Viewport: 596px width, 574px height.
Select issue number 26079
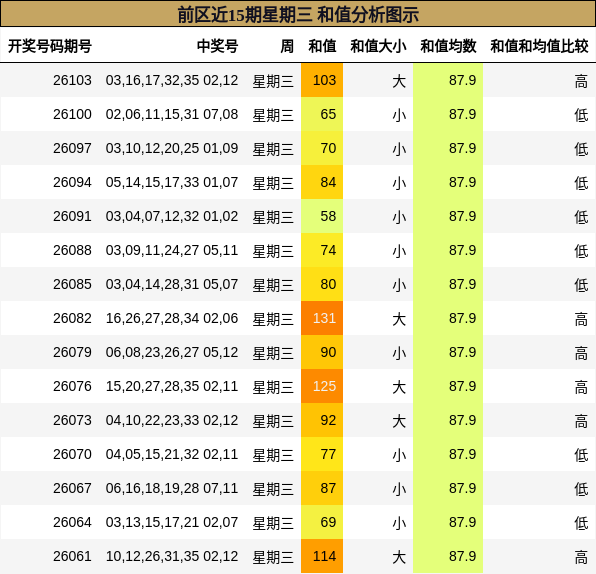tap(72, 352)
